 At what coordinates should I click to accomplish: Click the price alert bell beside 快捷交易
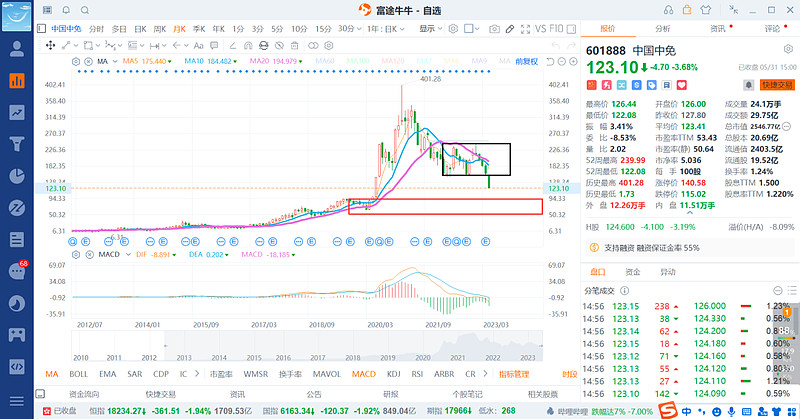click(748, 85)
